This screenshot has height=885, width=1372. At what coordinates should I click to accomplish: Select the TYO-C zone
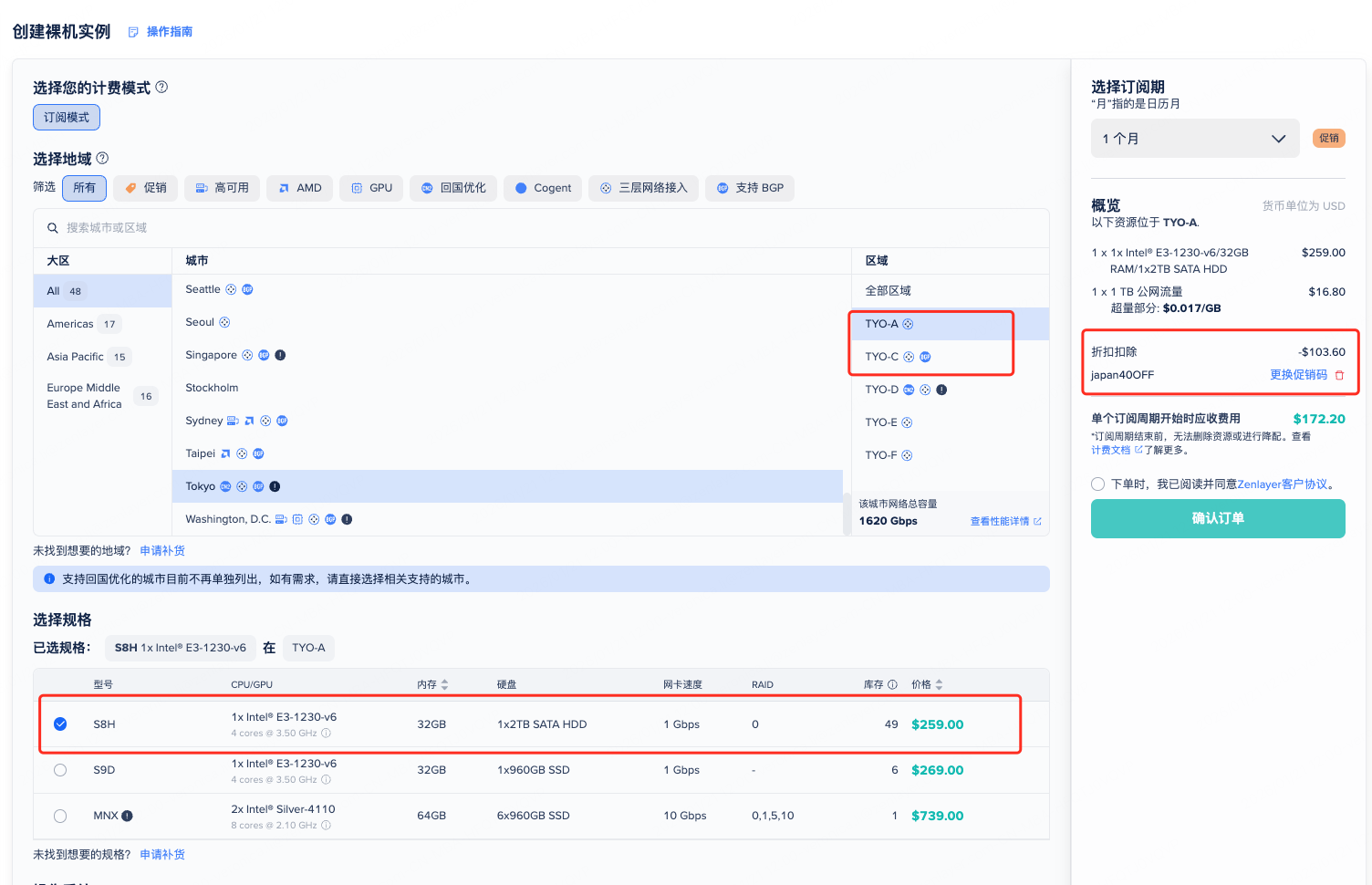click(882, 357)
